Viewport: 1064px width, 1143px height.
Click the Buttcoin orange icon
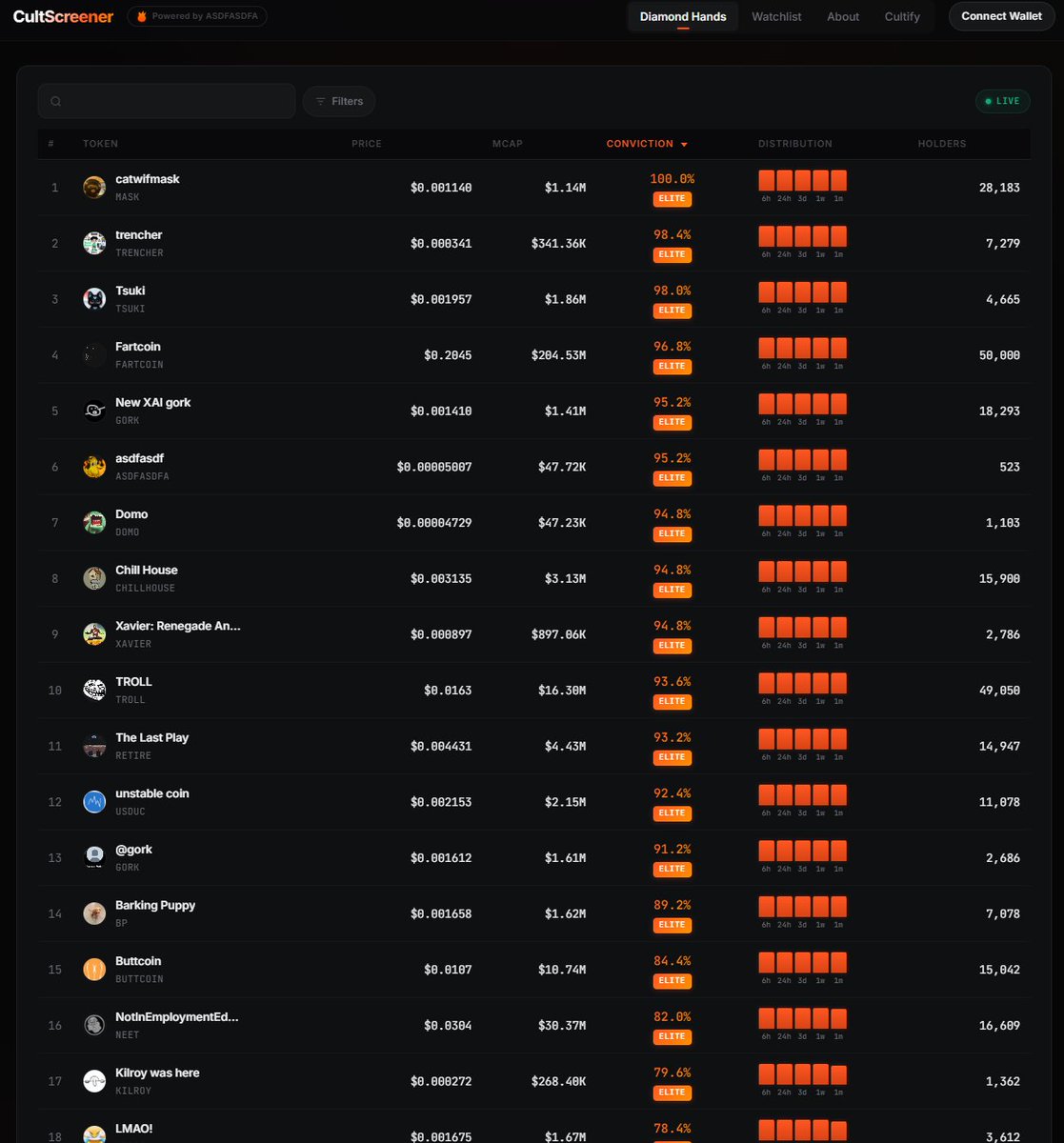click(94, 969)
